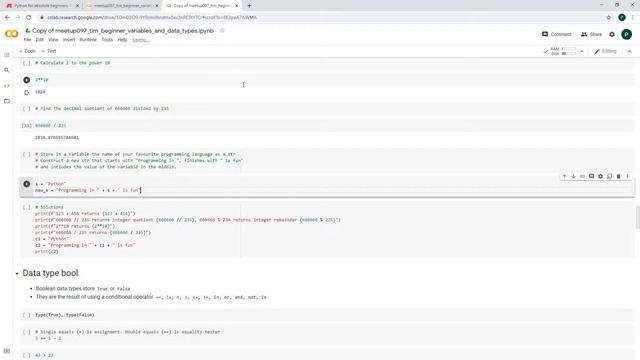
Task: Add a new Text cell
Action: pyautogui.click(x=49, y=51)
